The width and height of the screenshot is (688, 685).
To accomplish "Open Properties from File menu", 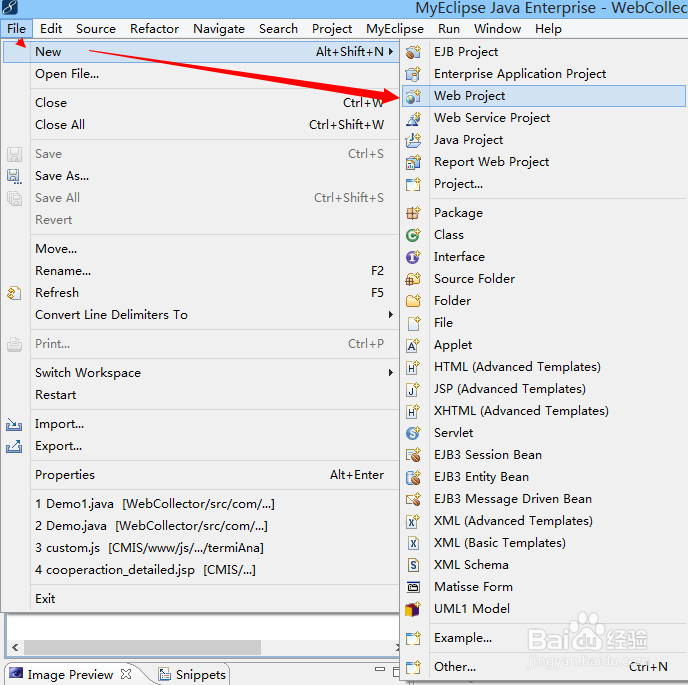I will pyautogui.click(x=201, y=475).
